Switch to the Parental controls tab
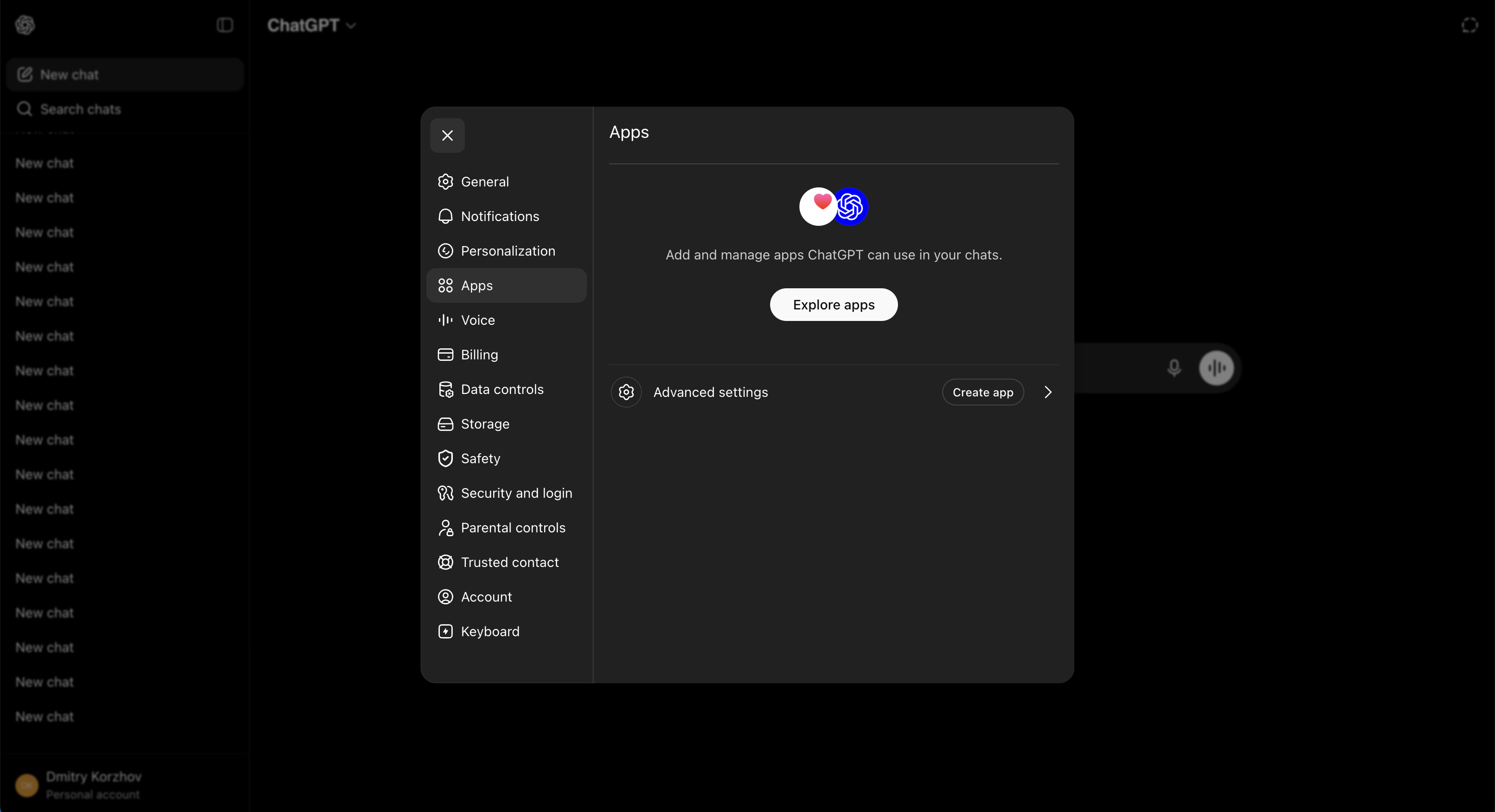The image size is (1495, 812). click(x=506, y=528)
